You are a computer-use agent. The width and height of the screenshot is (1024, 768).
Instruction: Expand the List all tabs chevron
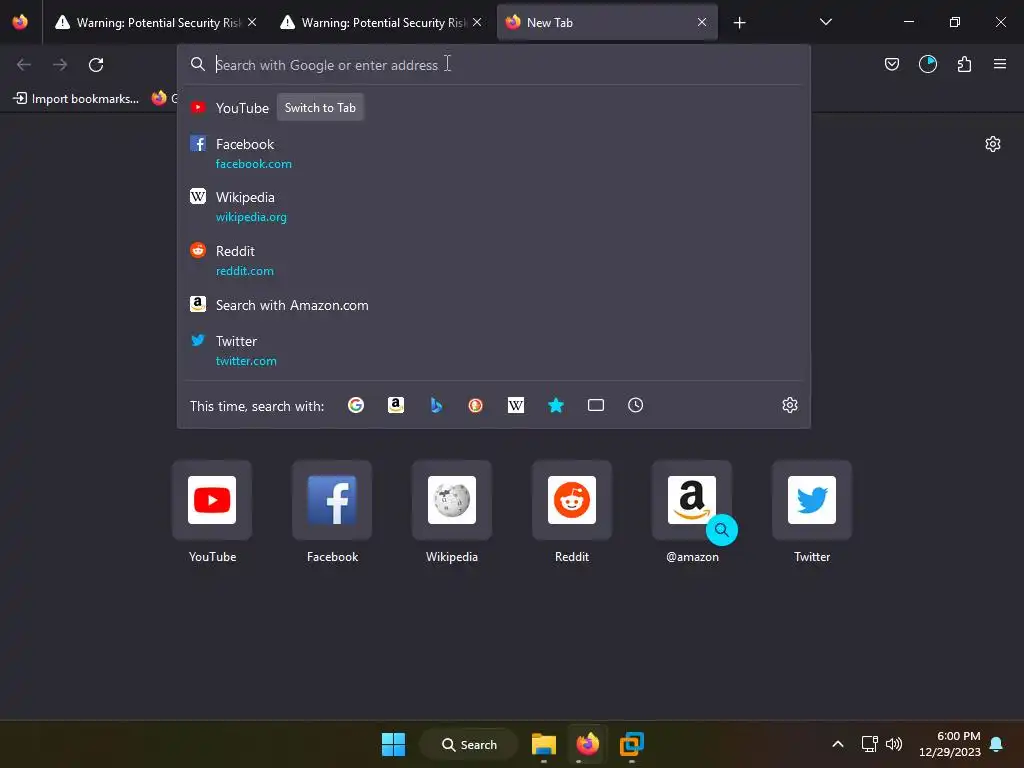(x=825, y=22)
